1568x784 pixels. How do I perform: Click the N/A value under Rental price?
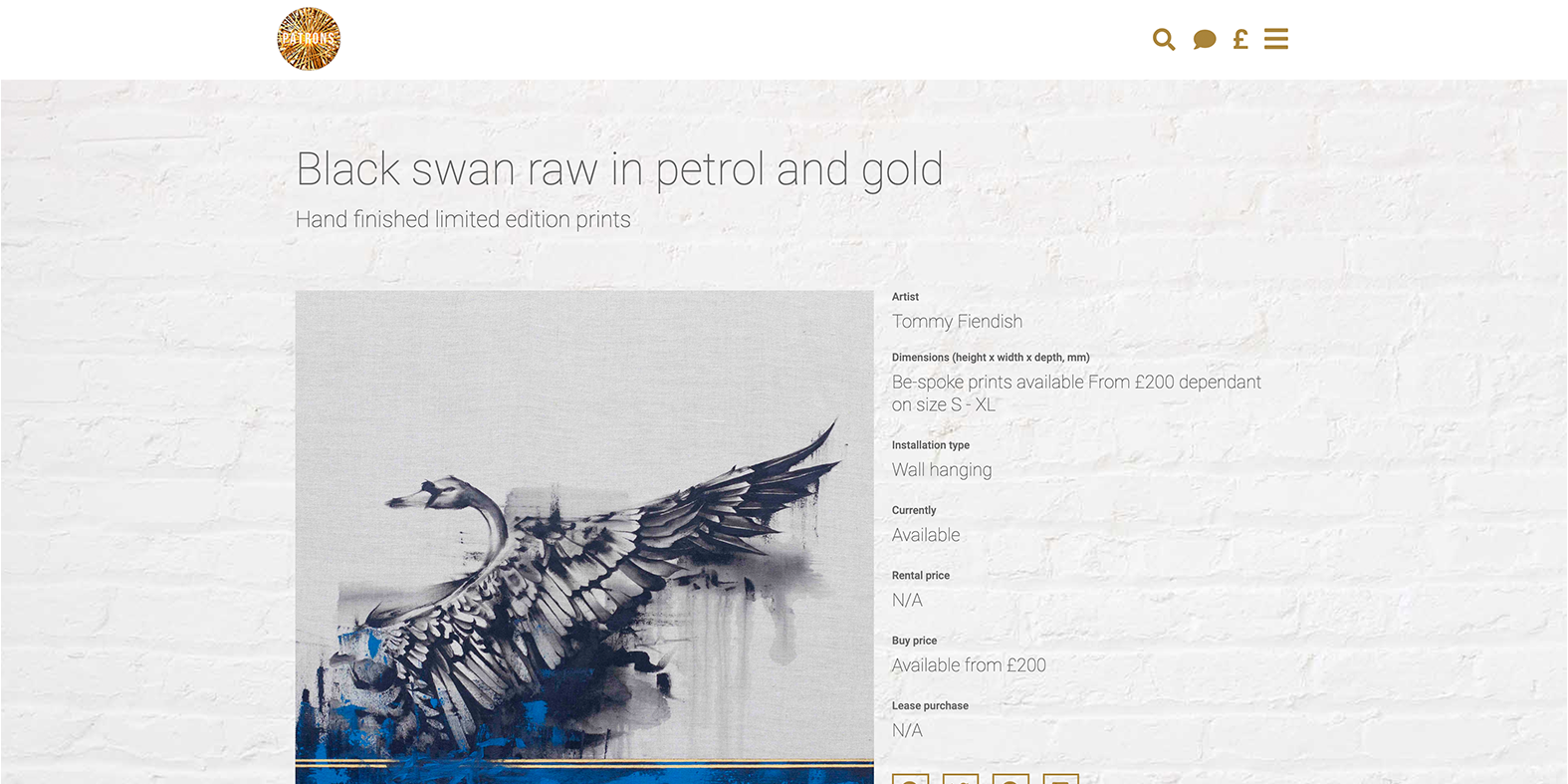coord(907,600)
